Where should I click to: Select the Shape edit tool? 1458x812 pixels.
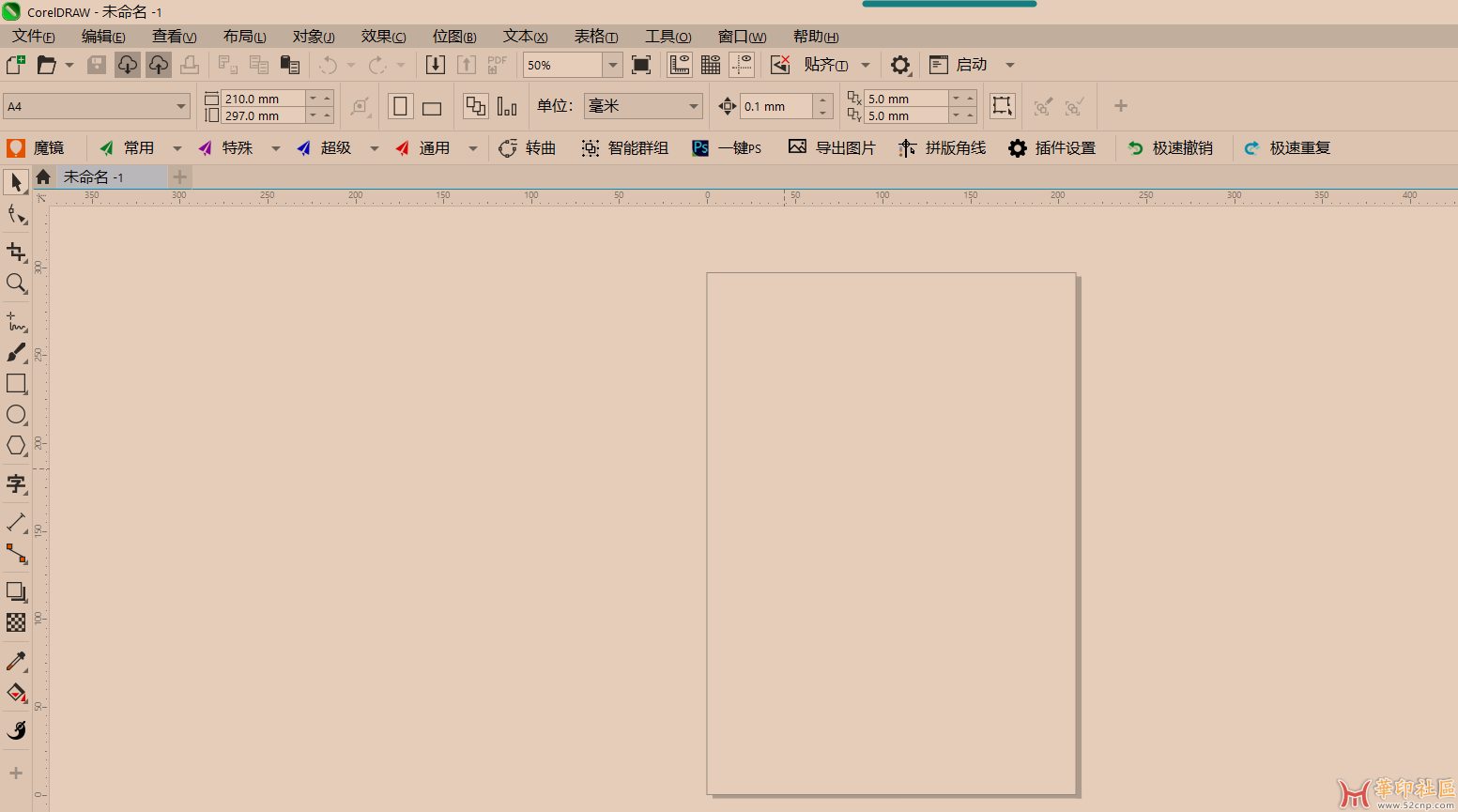tap(16, 215)
